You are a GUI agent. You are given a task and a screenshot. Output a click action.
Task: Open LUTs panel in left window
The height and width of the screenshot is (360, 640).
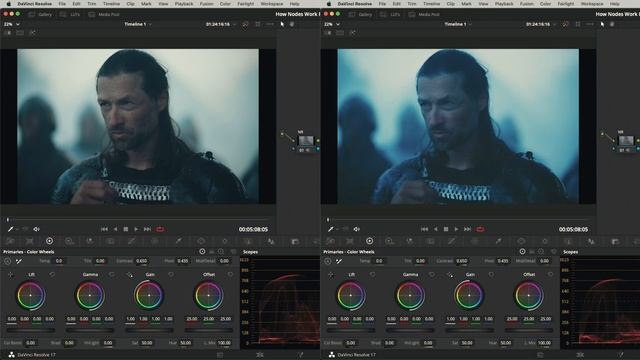point(70,14)
